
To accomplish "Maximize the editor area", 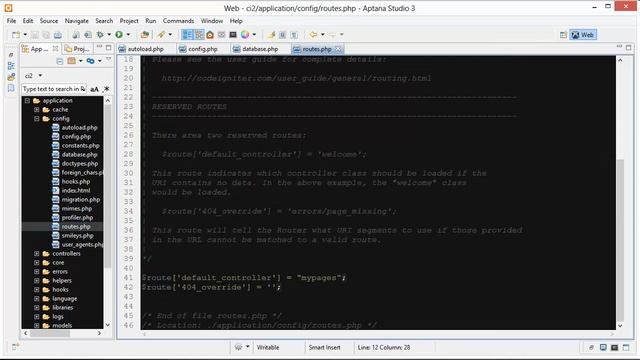I will tap(629, 47).
